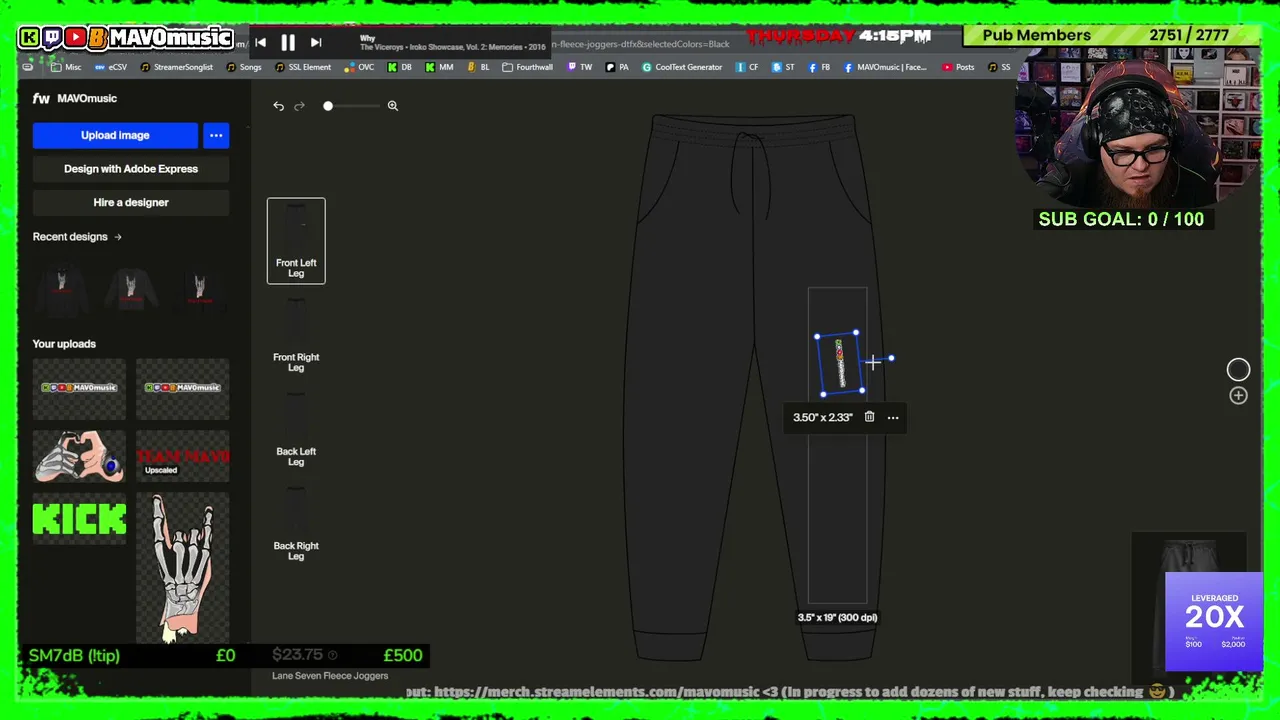
Task: Open the Recent designs link arrow
Action: [x=118, y=237]
